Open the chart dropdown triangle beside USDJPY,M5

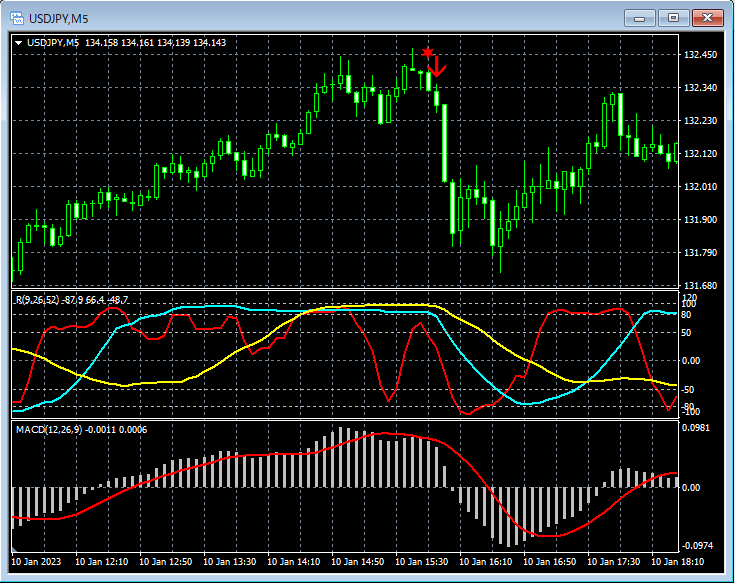coord(19,43)
